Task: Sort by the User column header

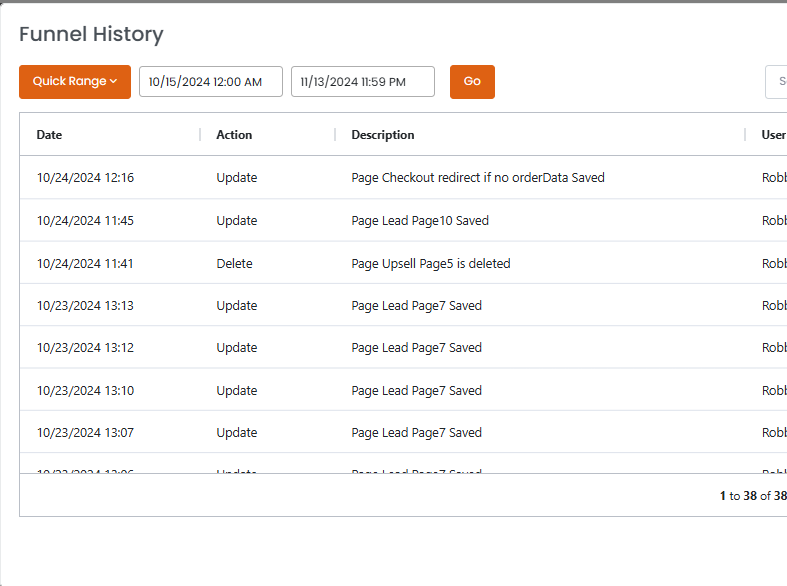Action: [773, 135]
